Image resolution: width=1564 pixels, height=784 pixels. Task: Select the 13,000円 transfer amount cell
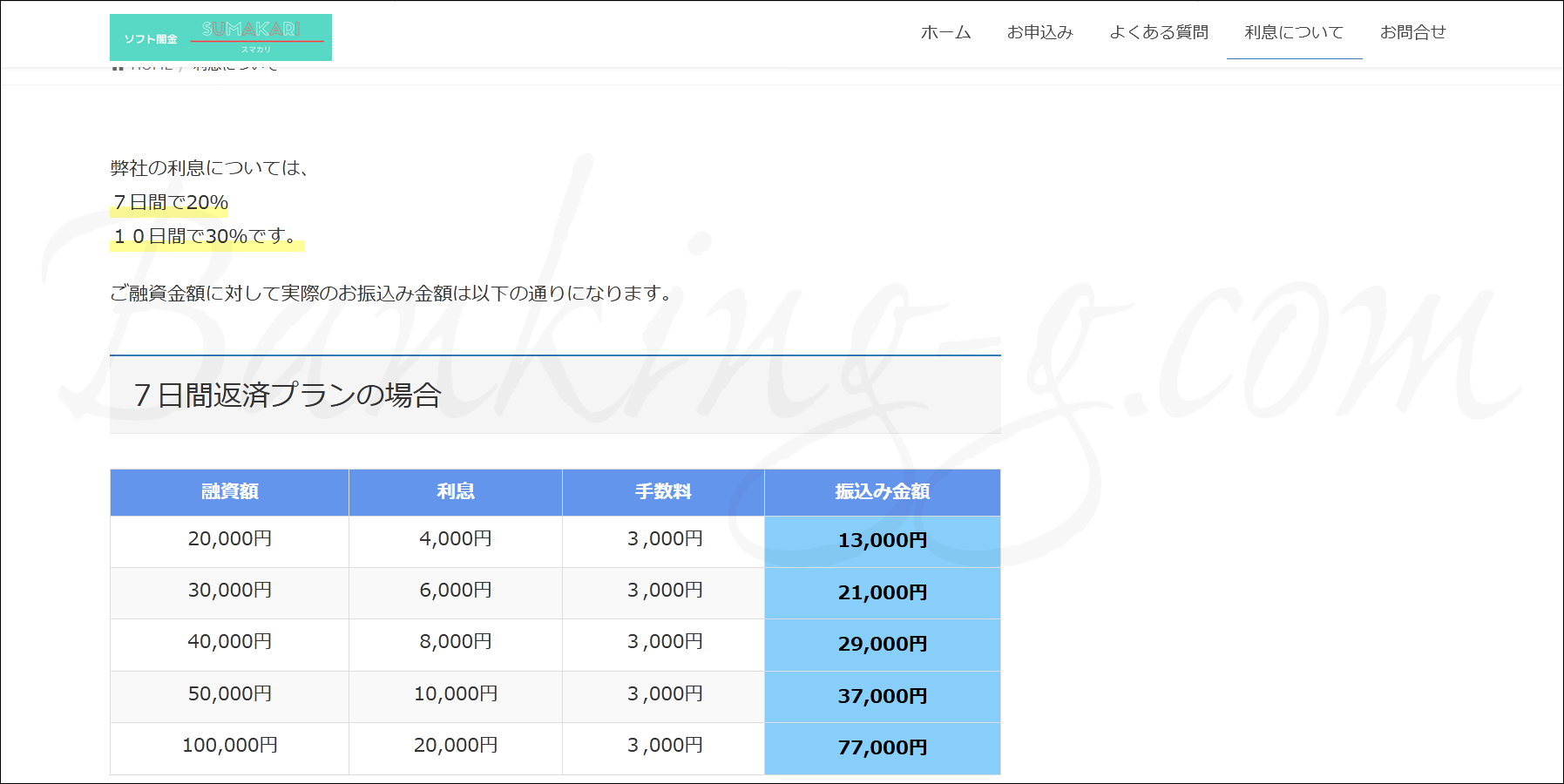click(882, 541)
